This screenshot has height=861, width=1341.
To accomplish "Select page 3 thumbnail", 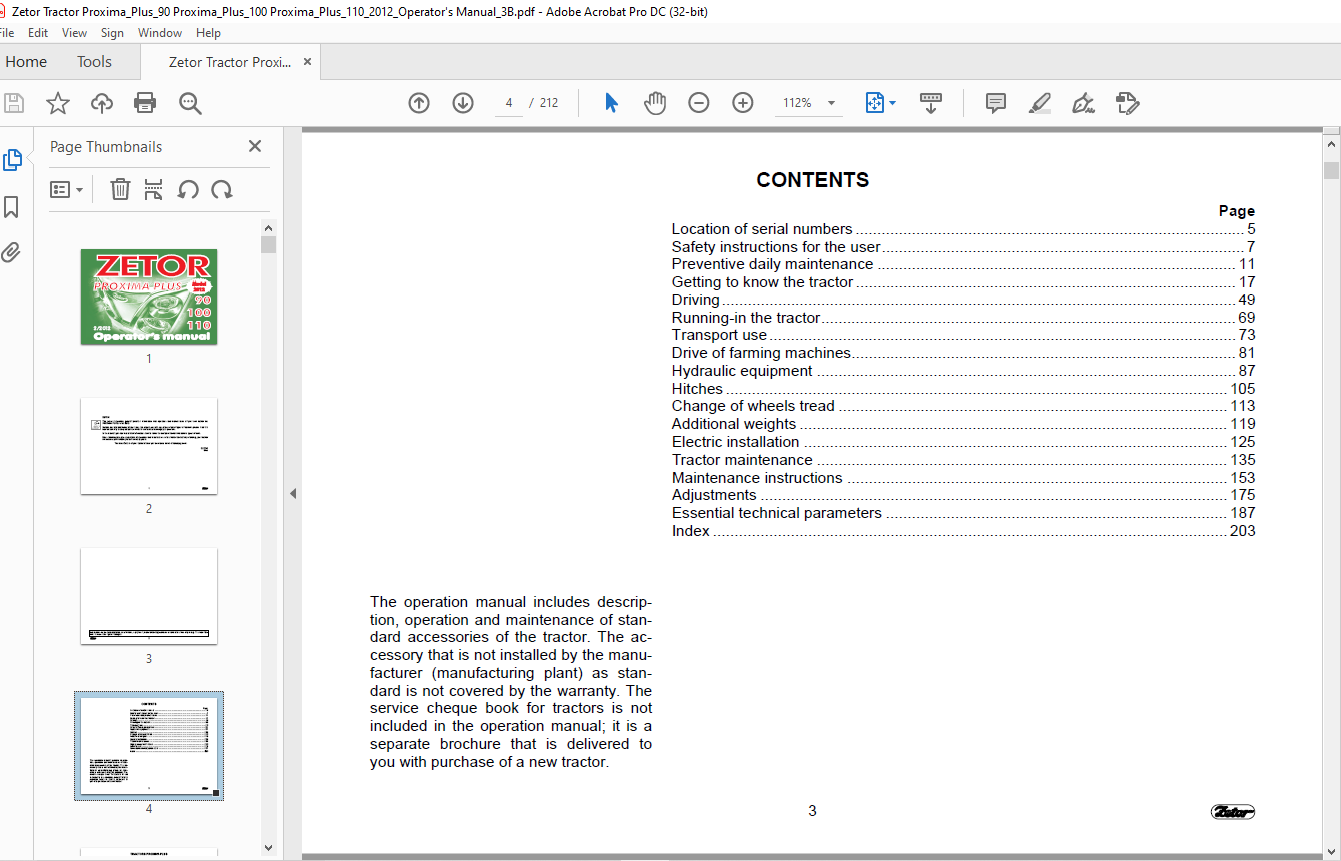I will [x=149, y=596].
